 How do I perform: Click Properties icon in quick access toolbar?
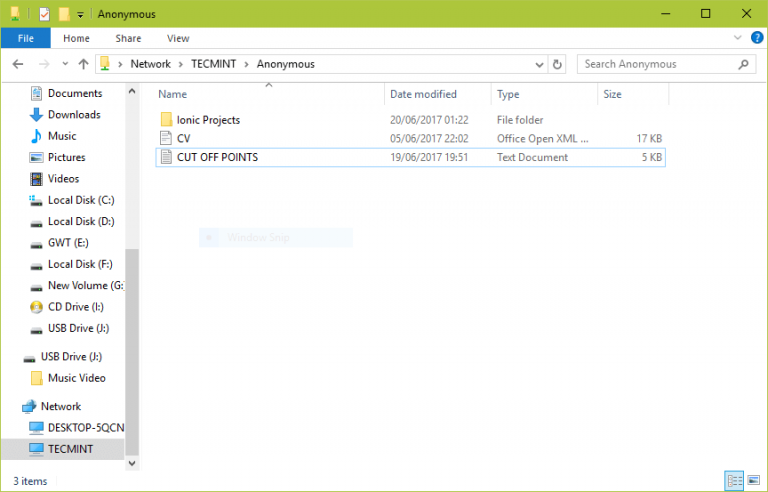point(44,14)
